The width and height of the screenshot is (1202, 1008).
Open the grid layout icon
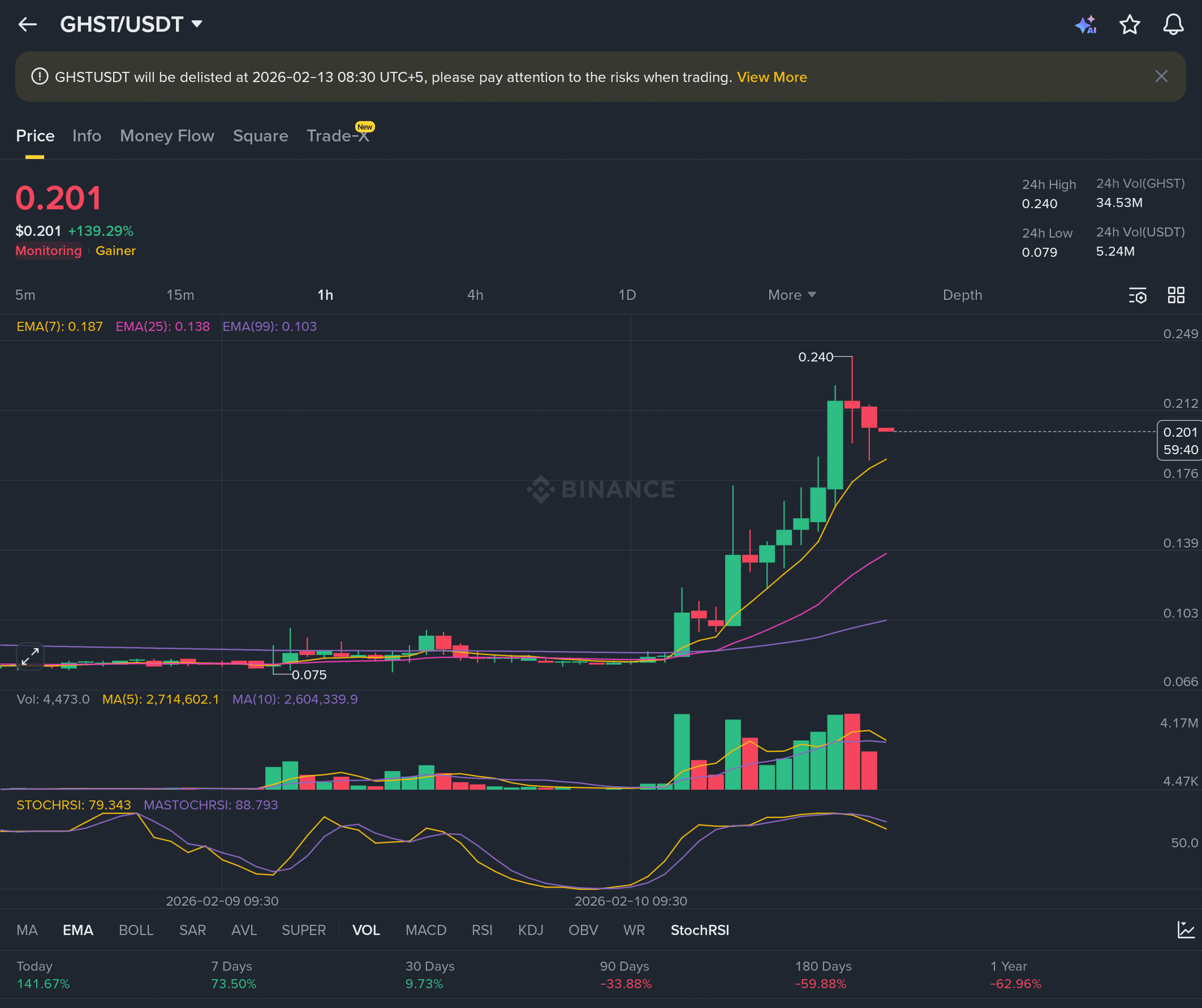1175,295
